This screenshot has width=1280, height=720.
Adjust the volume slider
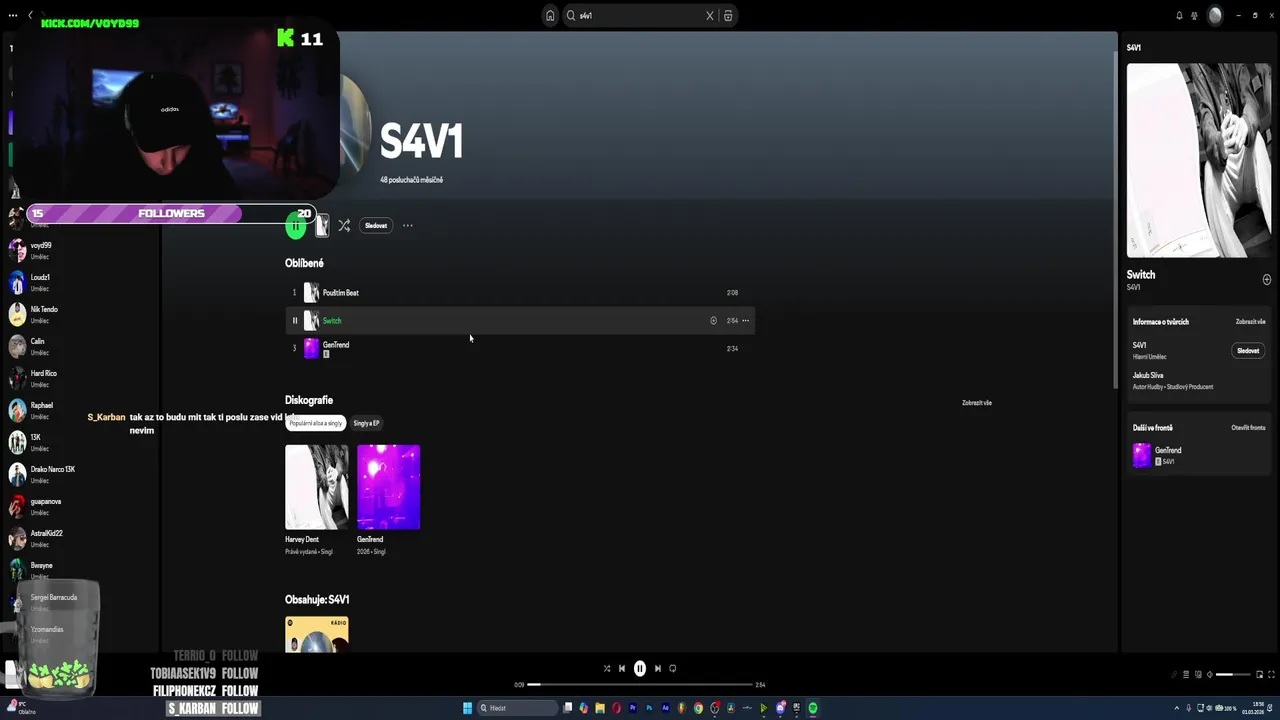pos(1233,674)
